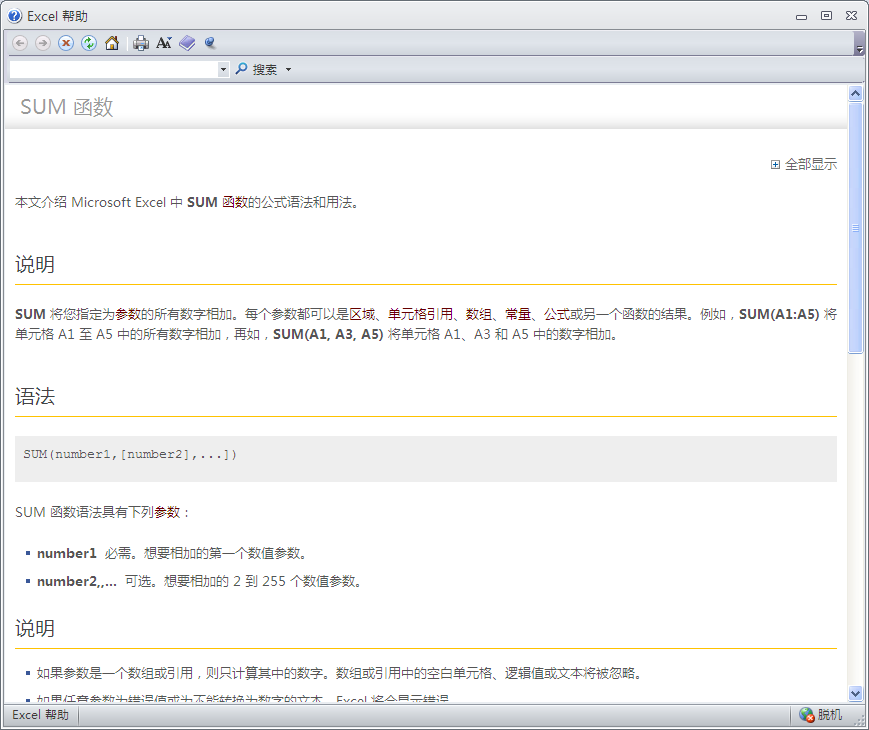
Task: Open the 区域 glossary link
Action: 362,314
